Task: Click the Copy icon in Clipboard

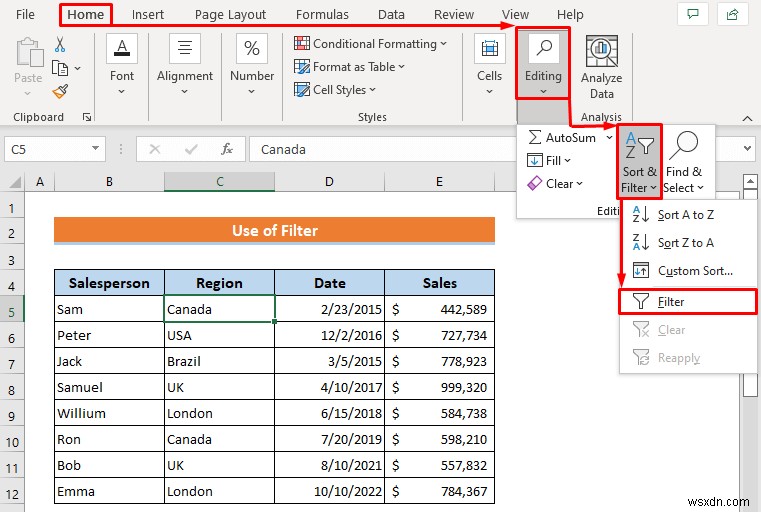Action: (x=60, y=68)
